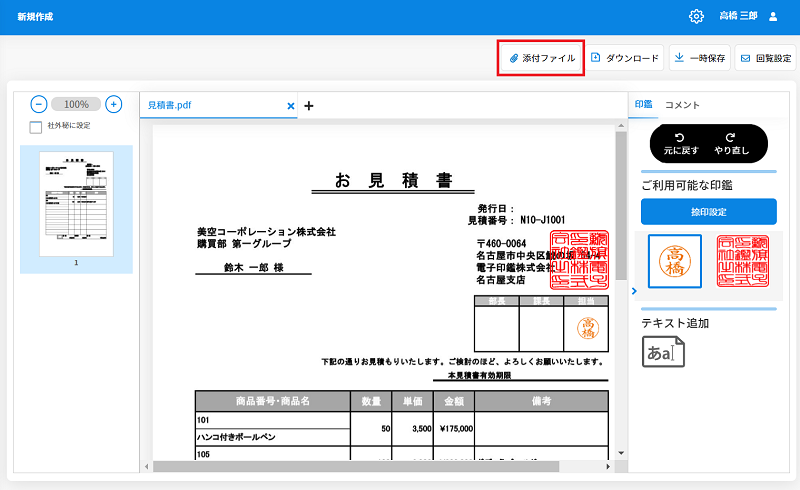Click the 備考 column header
Image resolution: width=800 pixels, height=490 pixels.
541,401
